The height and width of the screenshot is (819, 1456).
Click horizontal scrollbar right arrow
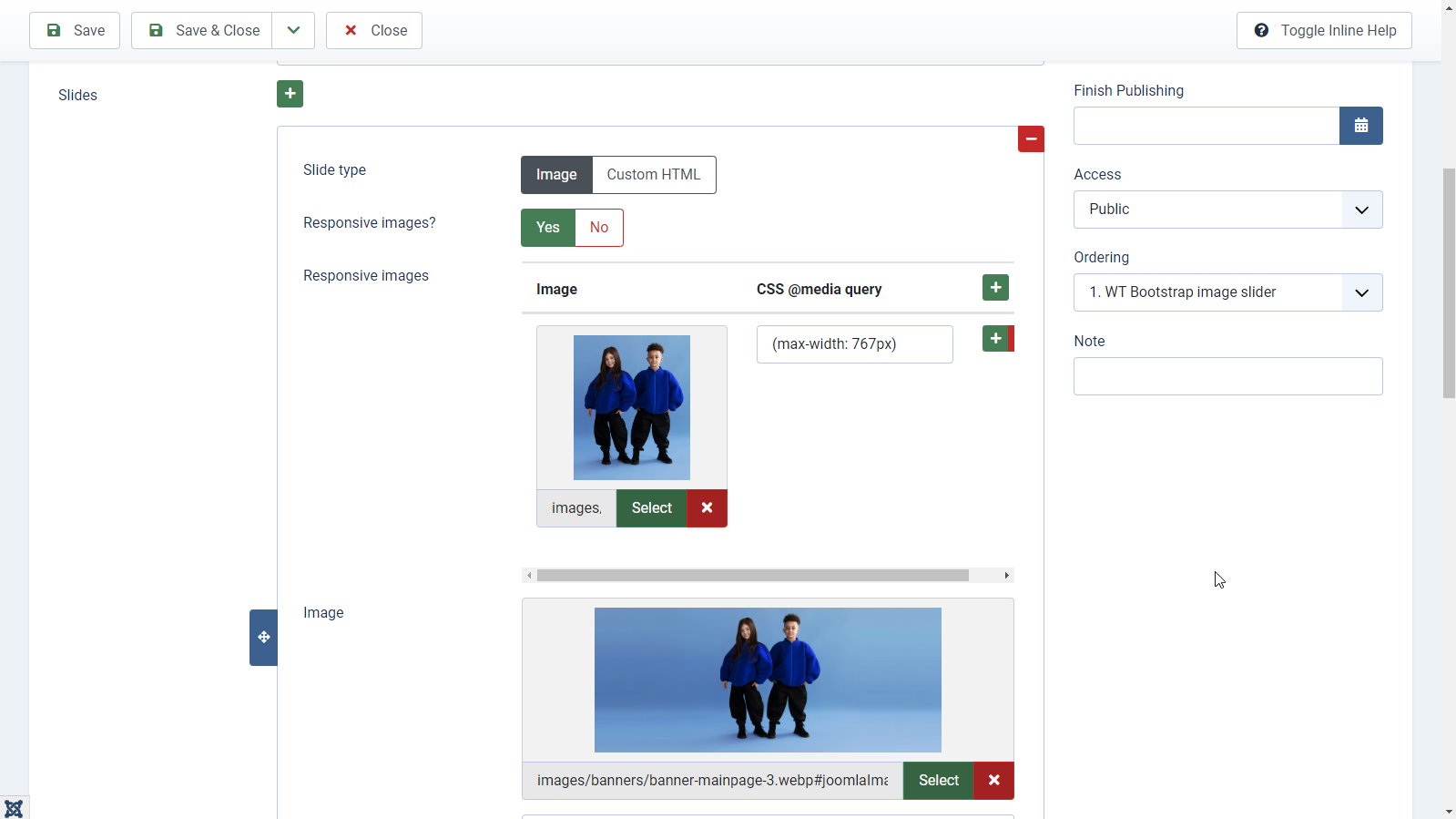coord(1006,576)
